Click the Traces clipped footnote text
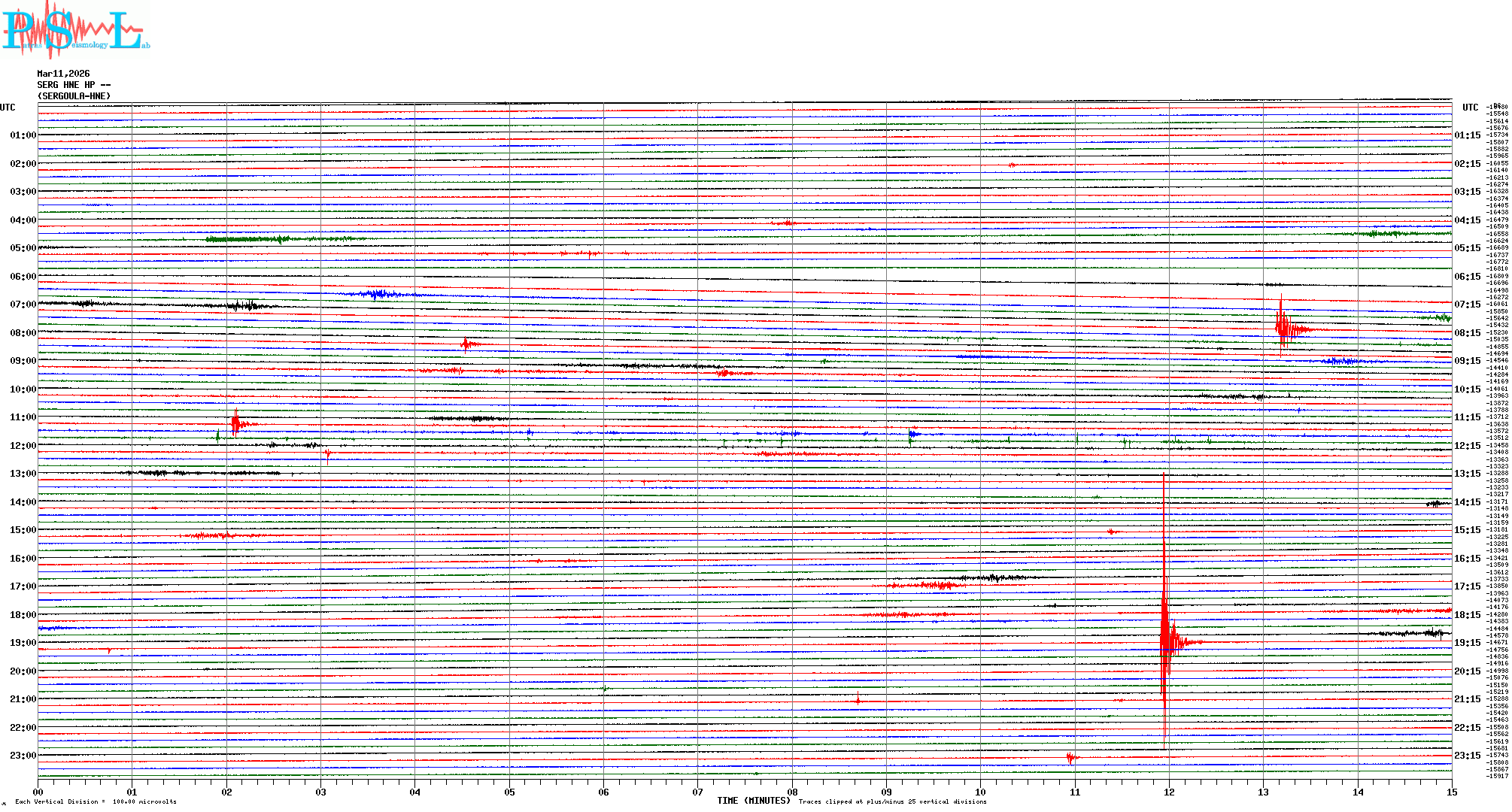The image size is (1512, 812). pos(892,801)
